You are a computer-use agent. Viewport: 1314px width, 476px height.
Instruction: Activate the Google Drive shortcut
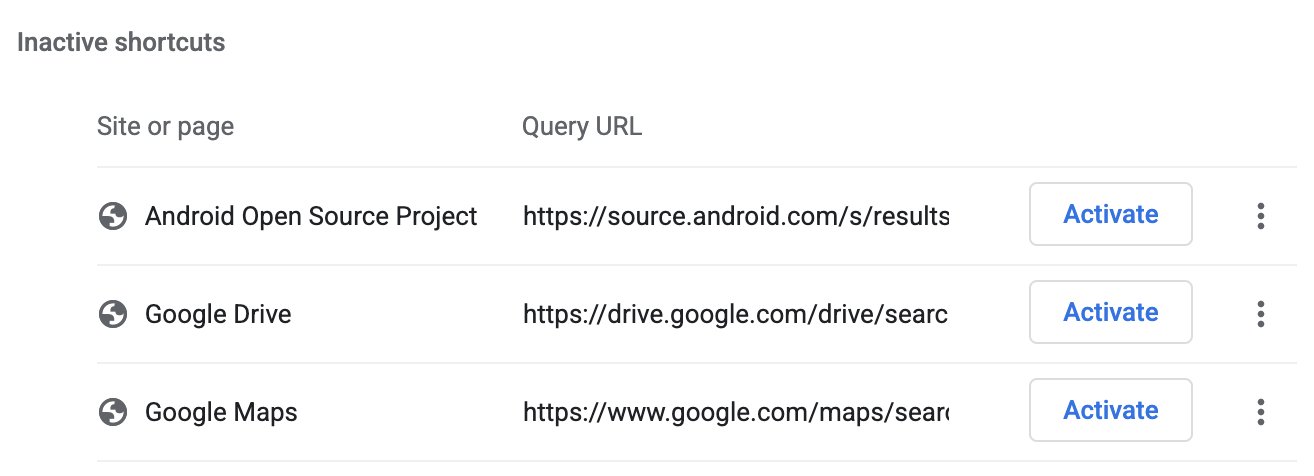1110,312
